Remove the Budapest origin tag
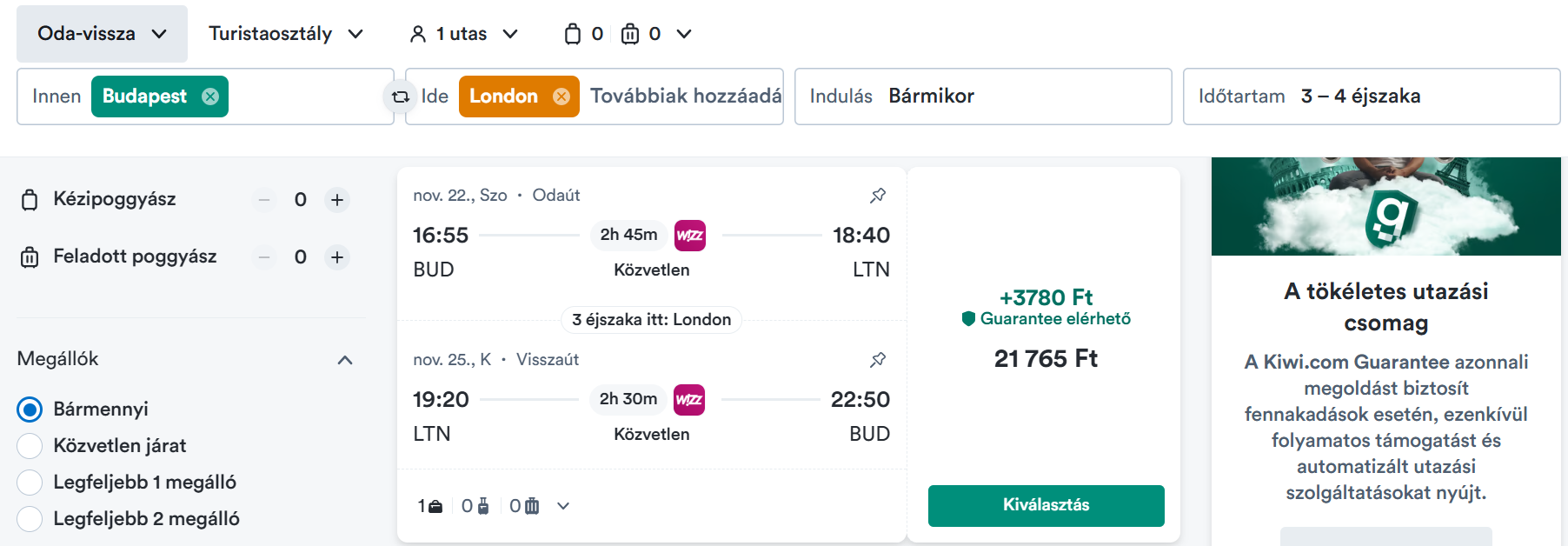The width and height of the screenshot is (1568, 546). tap(210, 97)
